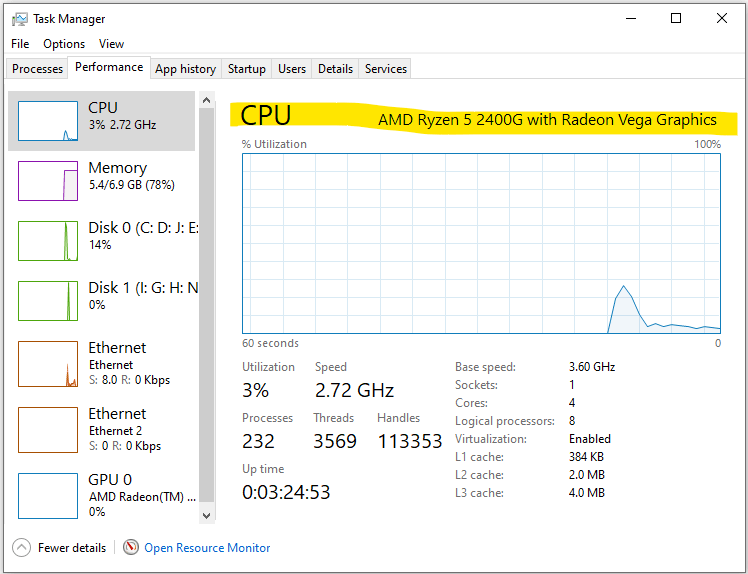Select the Disk 0 mini graph thumbnail
Screen dimensions: 748x574
click(48, 241)
